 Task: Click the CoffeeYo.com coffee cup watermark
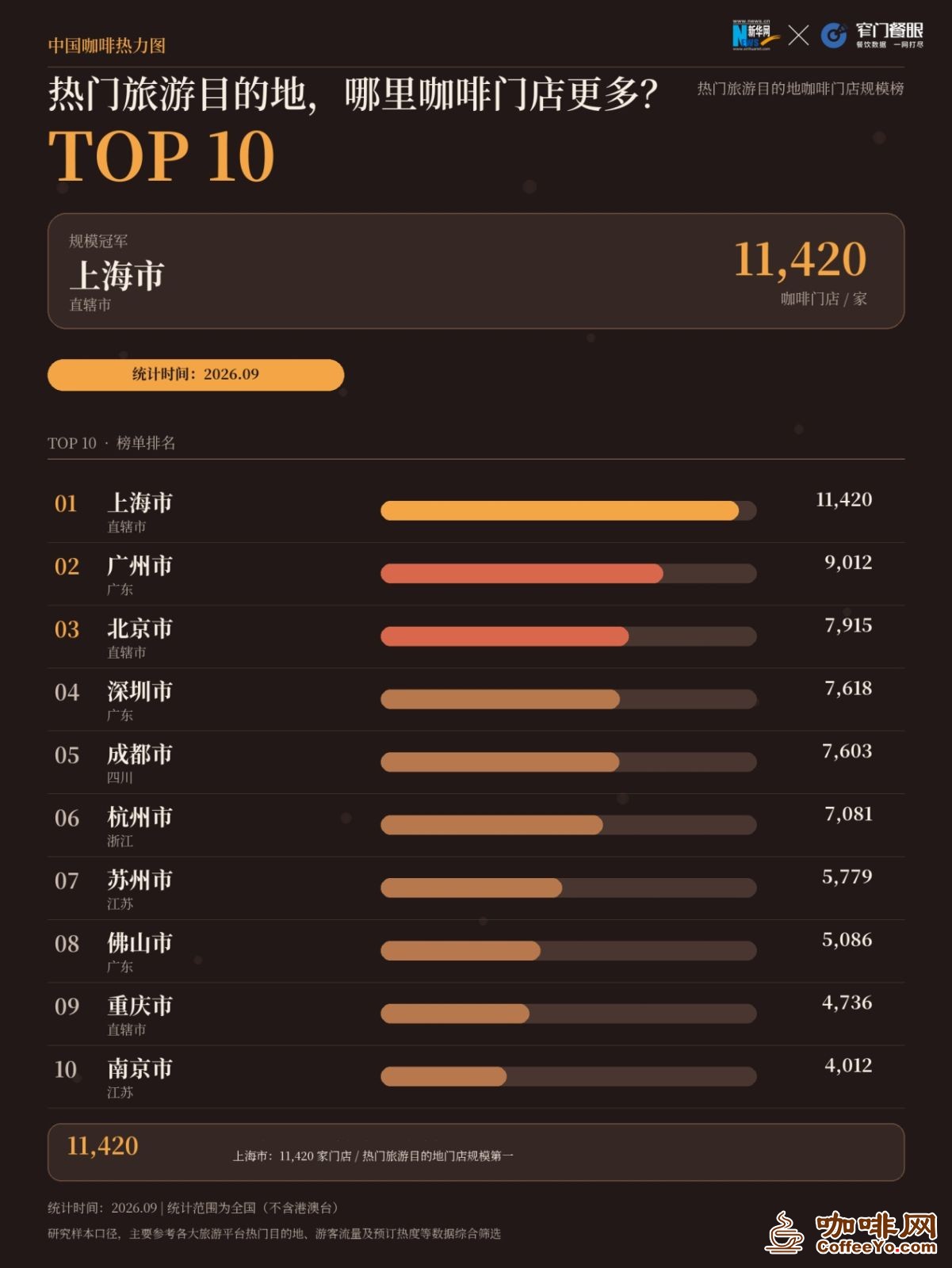pos(851,1232)
